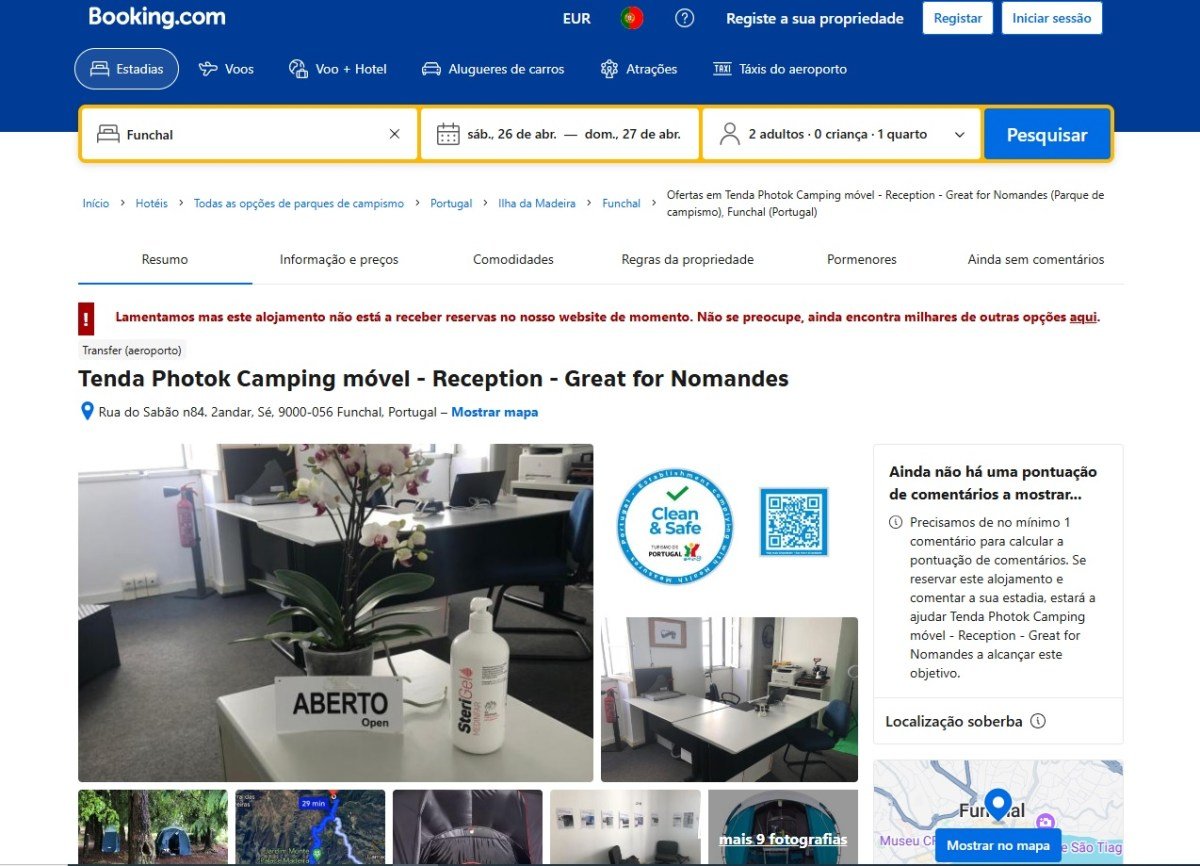
Task: Open the office desks photo
Action: click(x=729, y=699)
